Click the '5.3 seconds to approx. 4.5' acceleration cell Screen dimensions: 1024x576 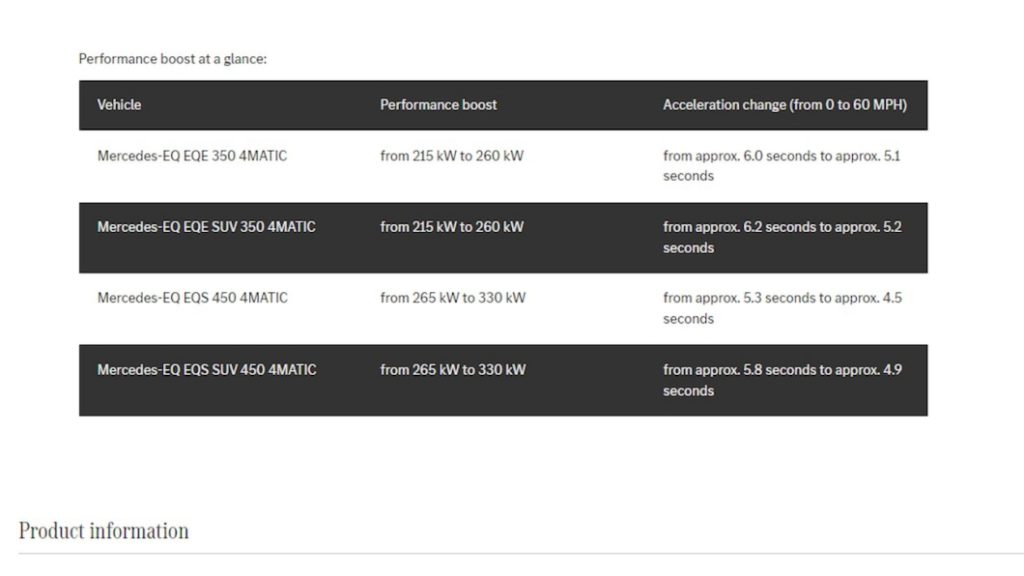click(782, 308)
